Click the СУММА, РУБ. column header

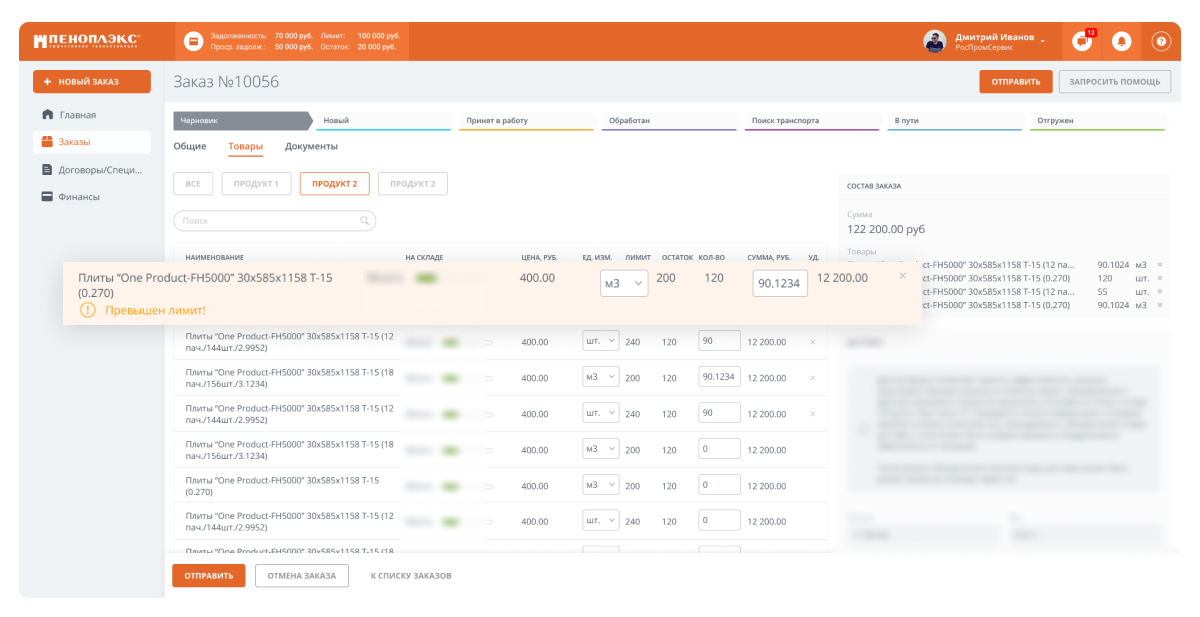[x=769, y=257]
